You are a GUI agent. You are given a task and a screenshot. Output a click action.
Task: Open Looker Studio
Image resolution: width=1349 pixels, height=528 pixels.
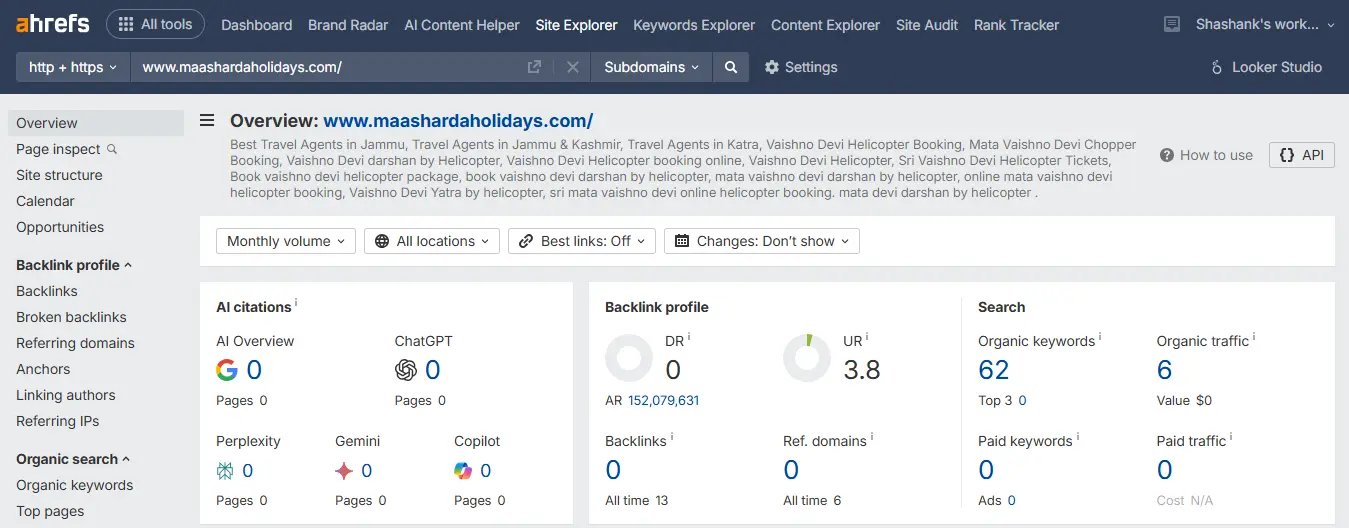1266,67
